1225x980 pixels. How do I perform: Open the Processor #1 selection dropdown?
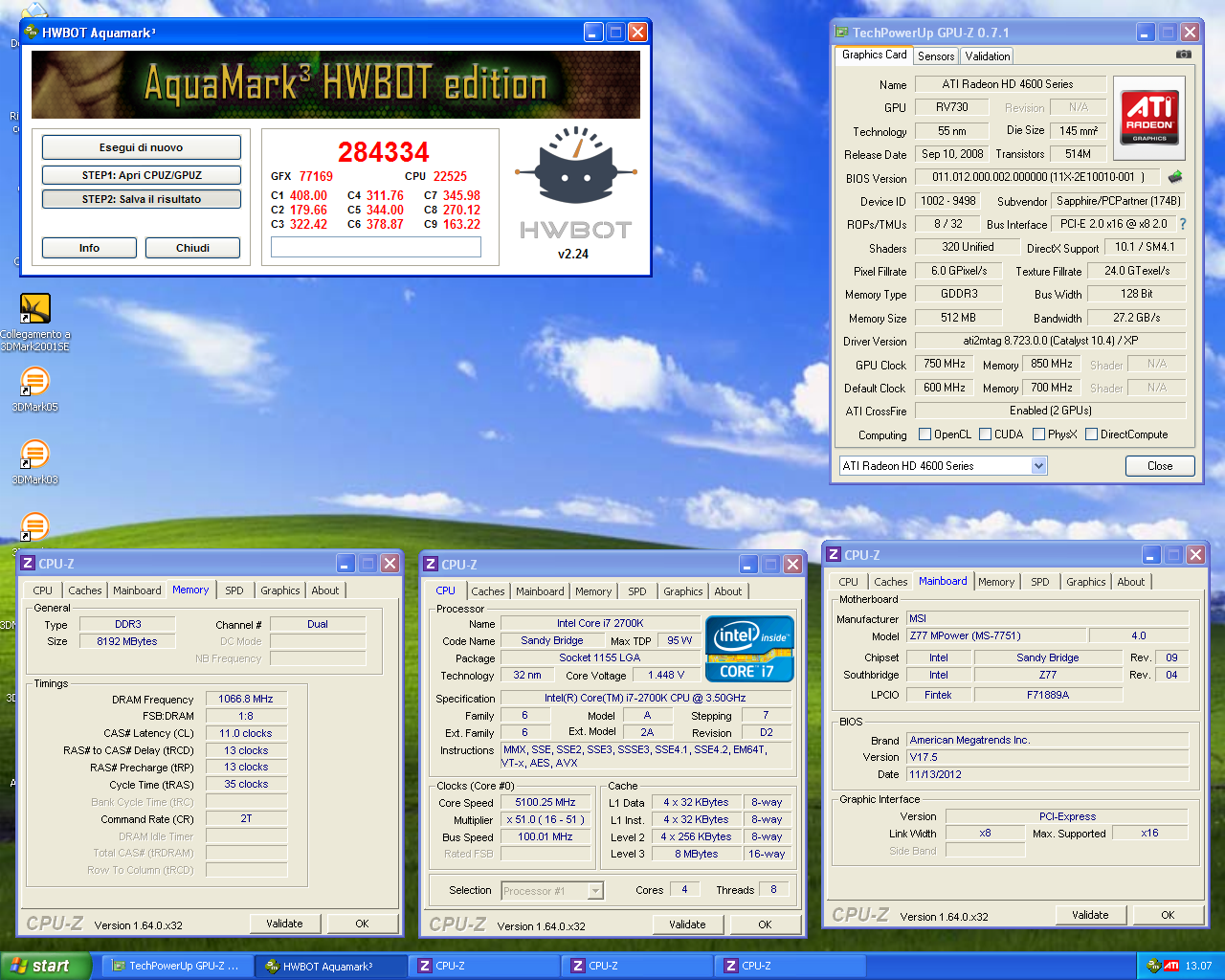[x=595, y=891]
